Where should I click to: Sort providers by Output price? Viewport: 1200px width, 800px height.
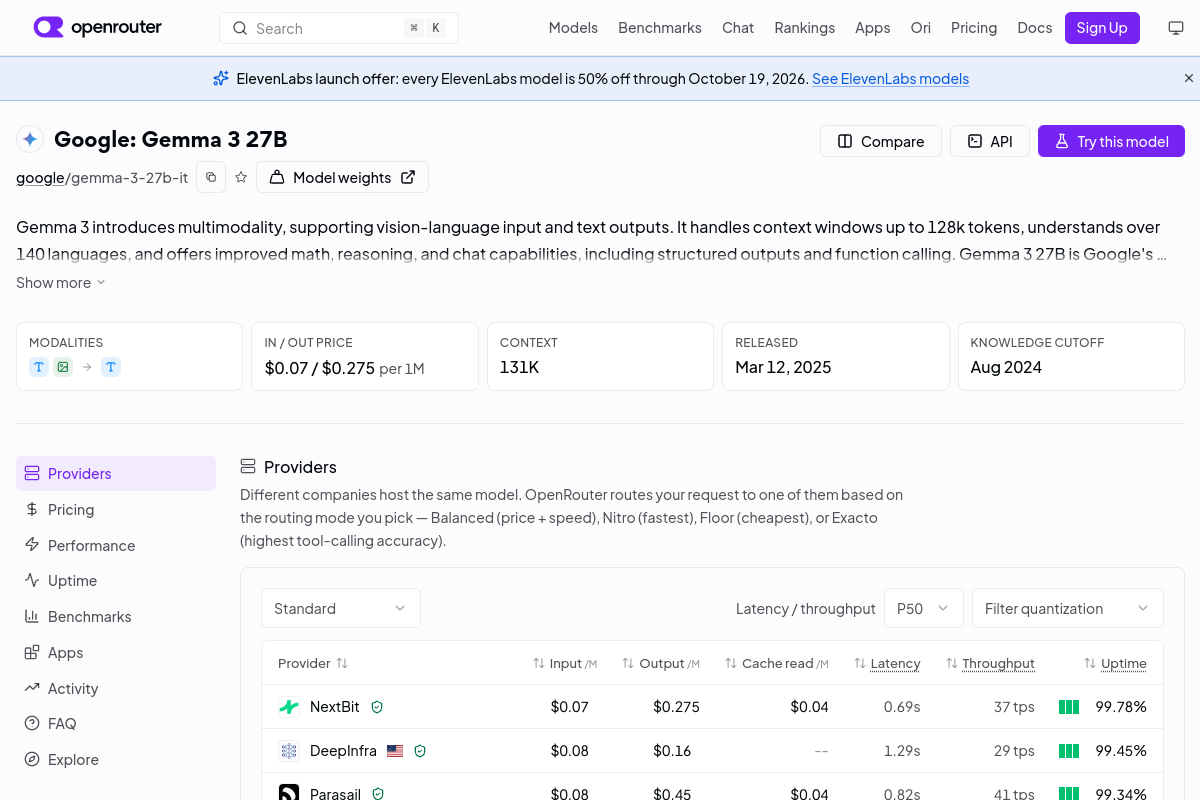(x=661, y=663)
